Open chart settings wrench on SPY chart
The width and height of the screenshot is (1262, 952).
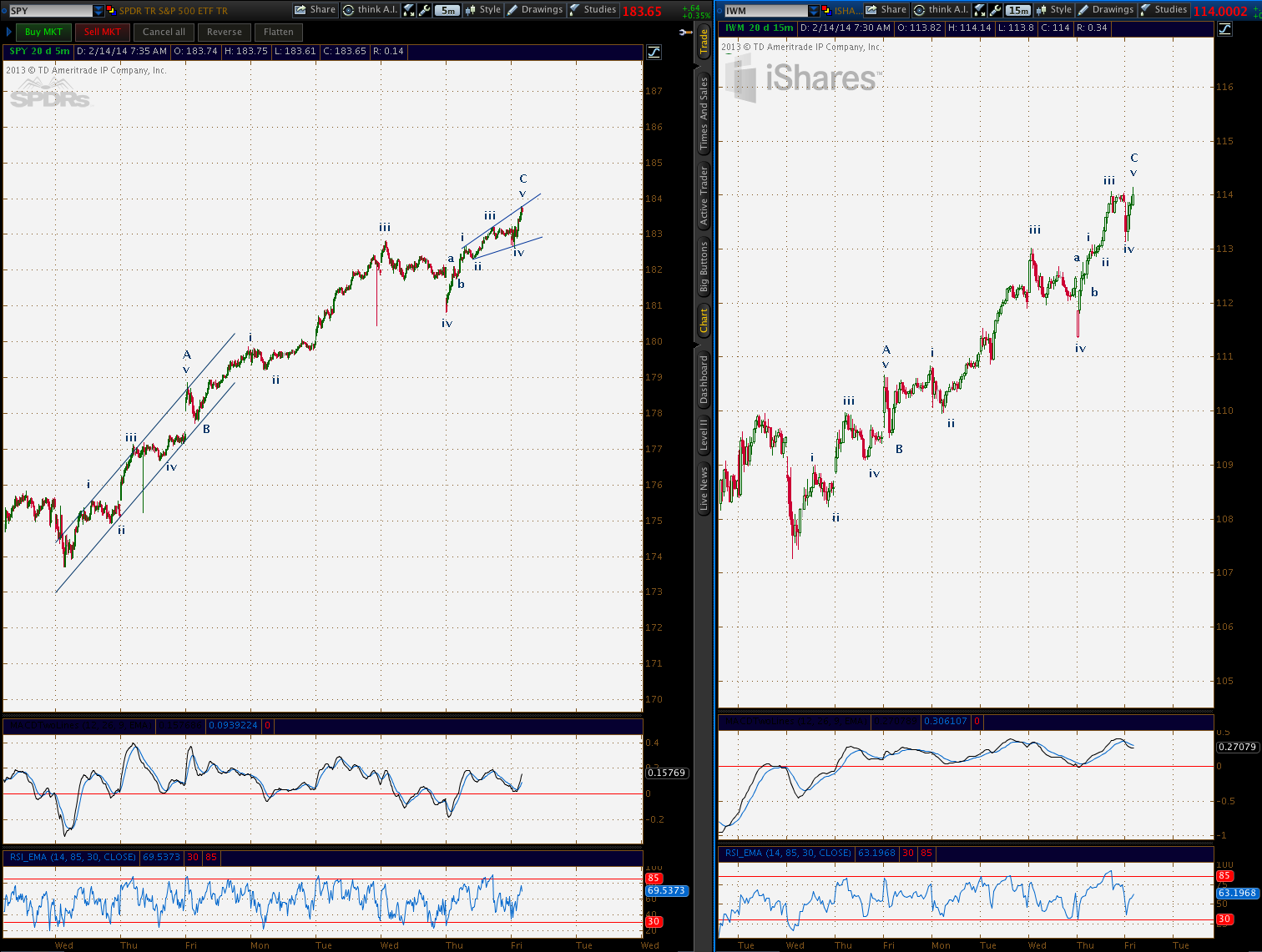click(x=425, y=11)
